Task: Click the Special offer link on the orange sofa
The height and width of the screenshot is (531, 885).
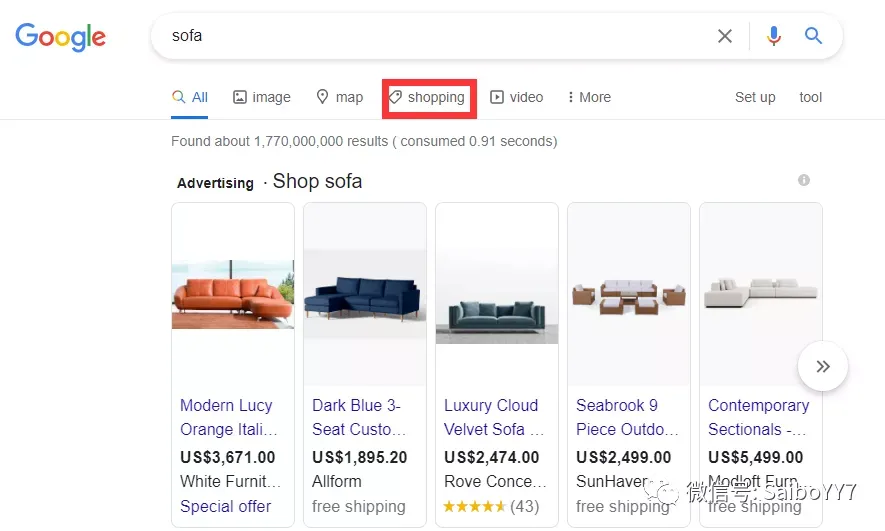Action: coord(225,506)
